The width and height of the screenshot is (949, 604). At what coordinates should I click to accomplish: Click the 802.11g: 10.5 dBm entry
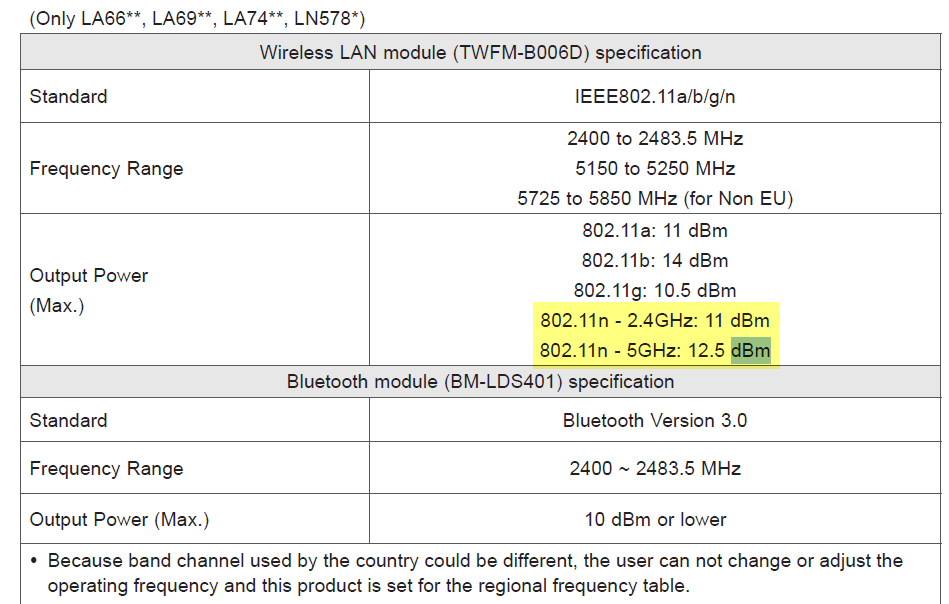point(655,291)
